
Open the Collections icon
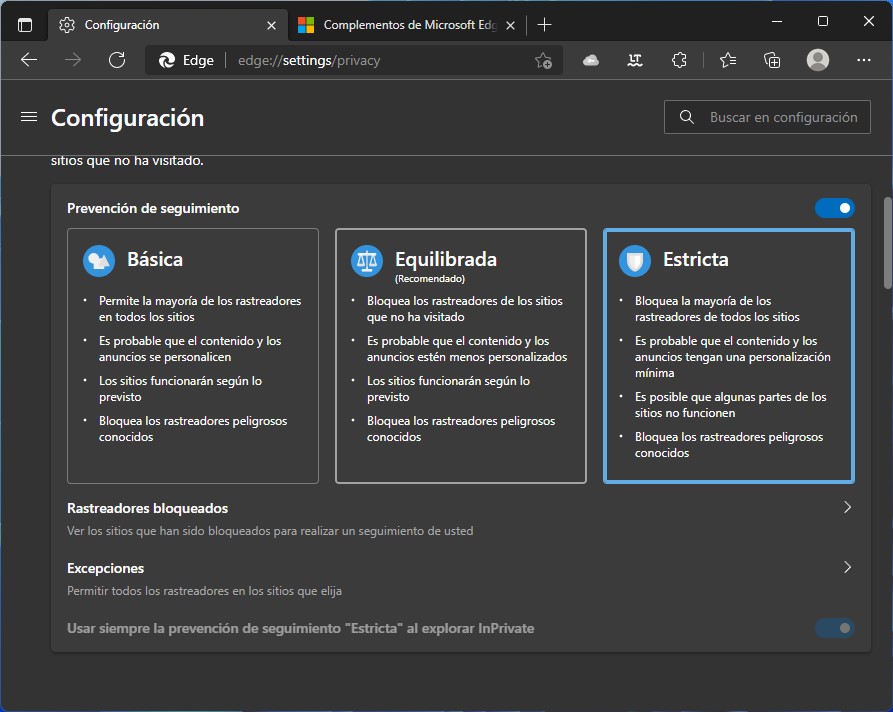tap(772, 60)
